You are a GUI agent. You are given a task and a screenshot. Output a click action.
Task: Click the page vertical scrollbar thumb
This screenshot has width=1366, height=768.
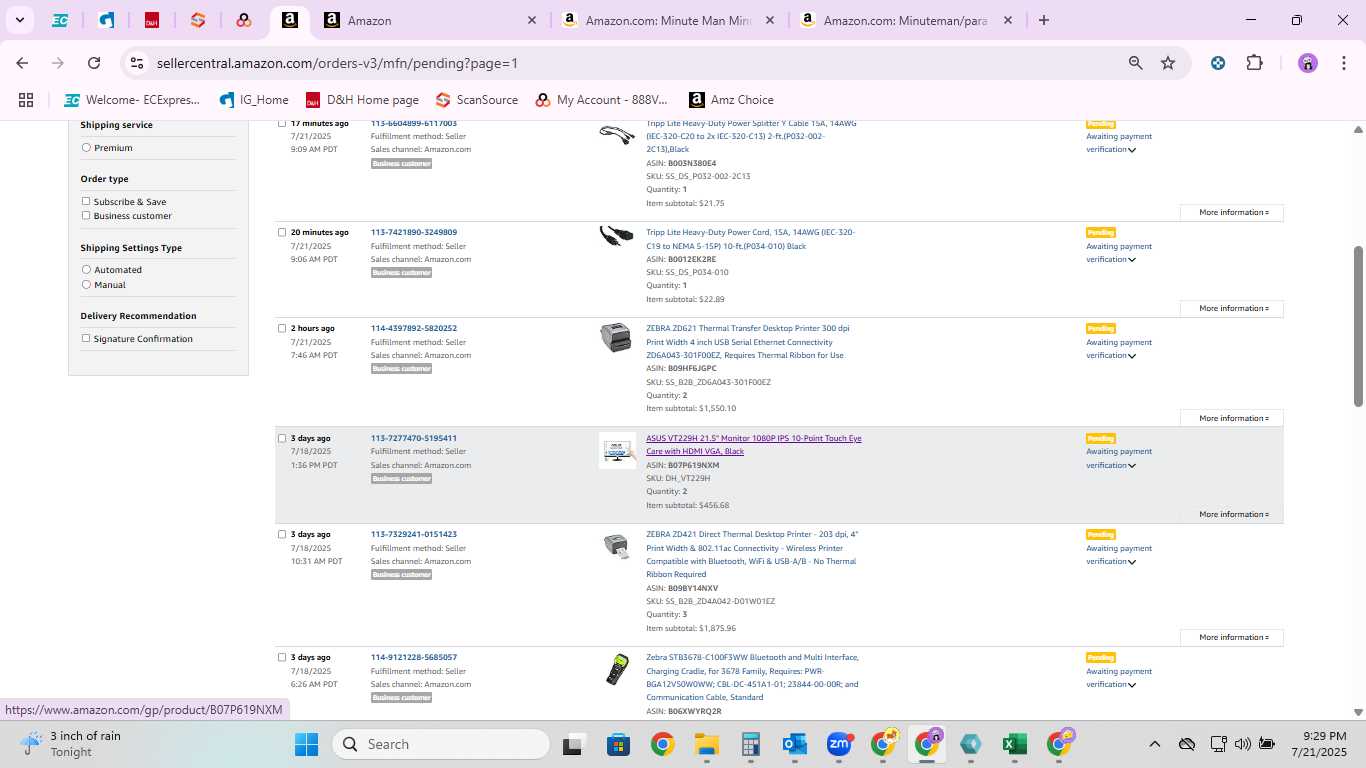pos(1358,326)
